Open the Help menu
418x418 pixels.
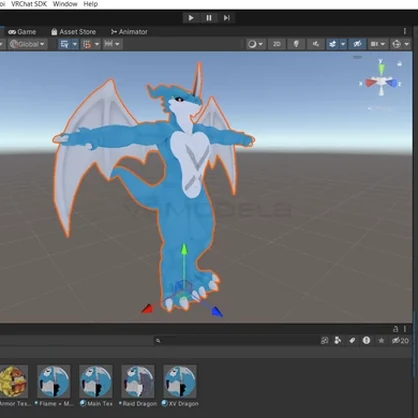[x=91, y=4]
